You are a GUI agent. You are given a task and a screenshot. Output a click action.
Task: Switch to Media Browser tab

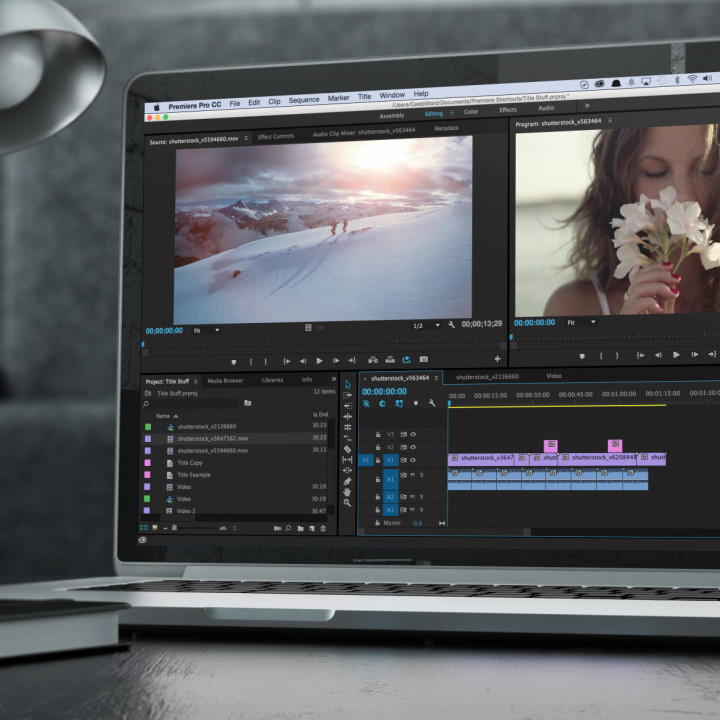click(225, 381)
